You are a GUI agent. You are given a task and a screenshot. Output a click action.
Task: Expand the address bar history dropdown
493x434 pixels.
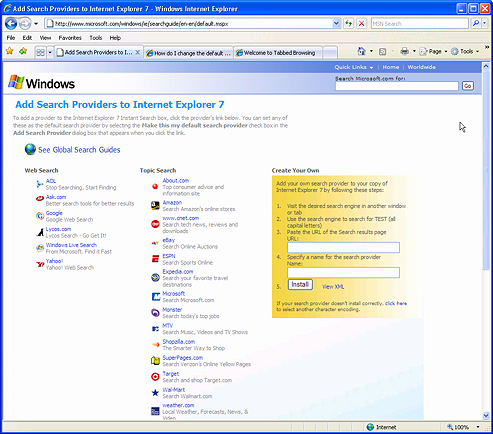336,23
